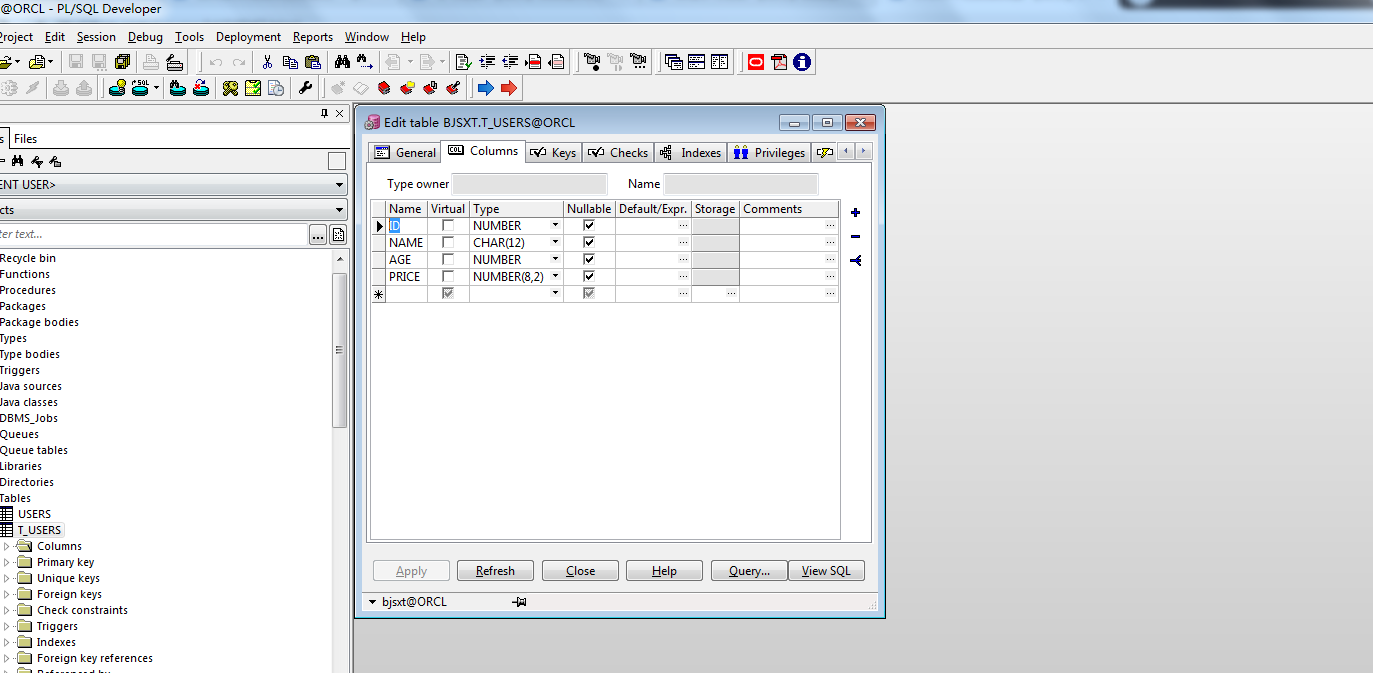
Task: Click the Close button in dialog
Action: pyautogui.click(x=580, y=571)
